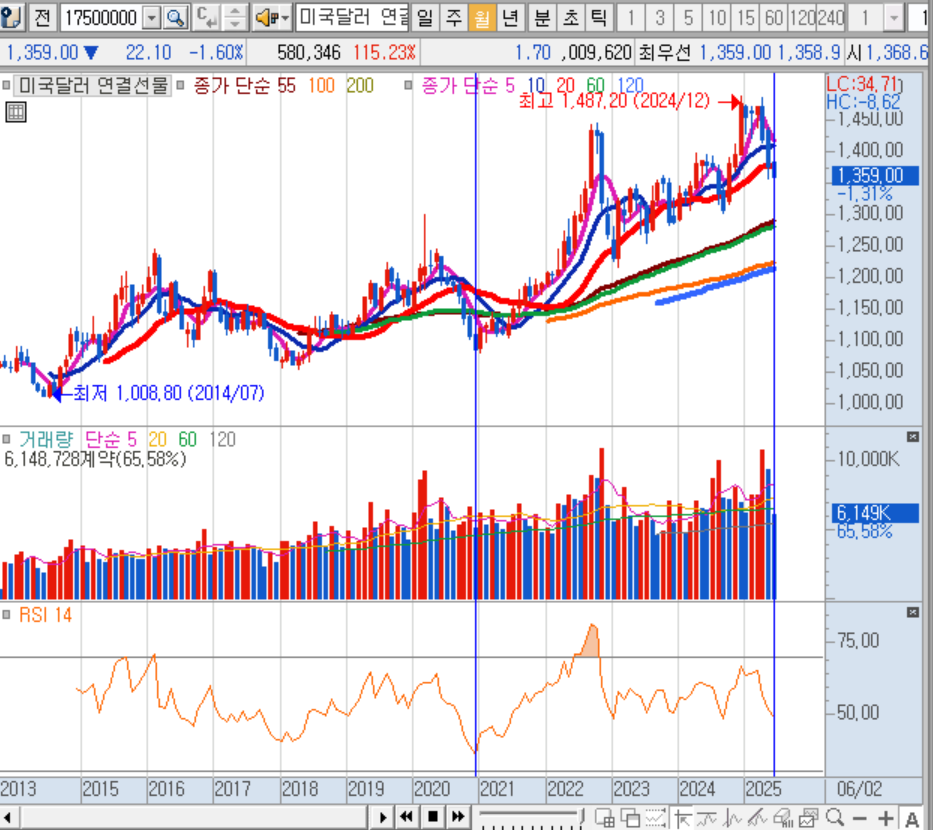Switch to the 분 (minute) chart period

pos(542,17)
